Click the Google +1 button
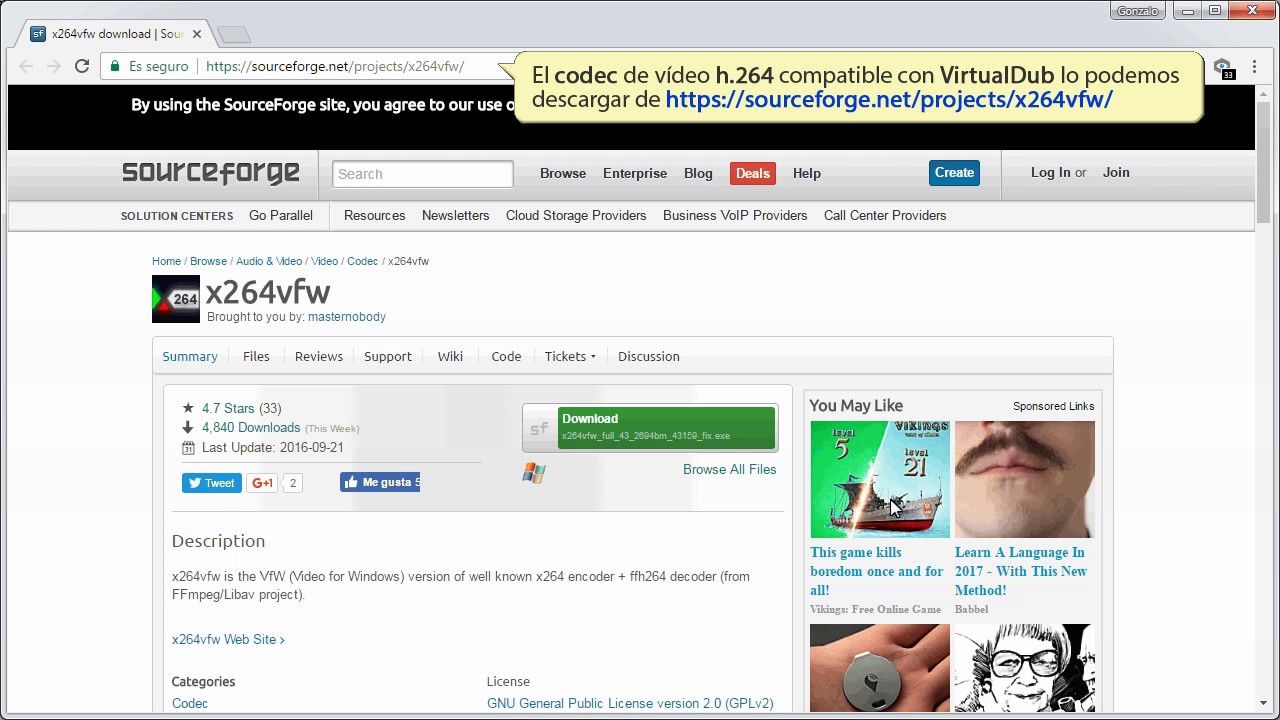The height and width of the screenshot is (720, 1280). pyautogui.click(x=262, y=483)
